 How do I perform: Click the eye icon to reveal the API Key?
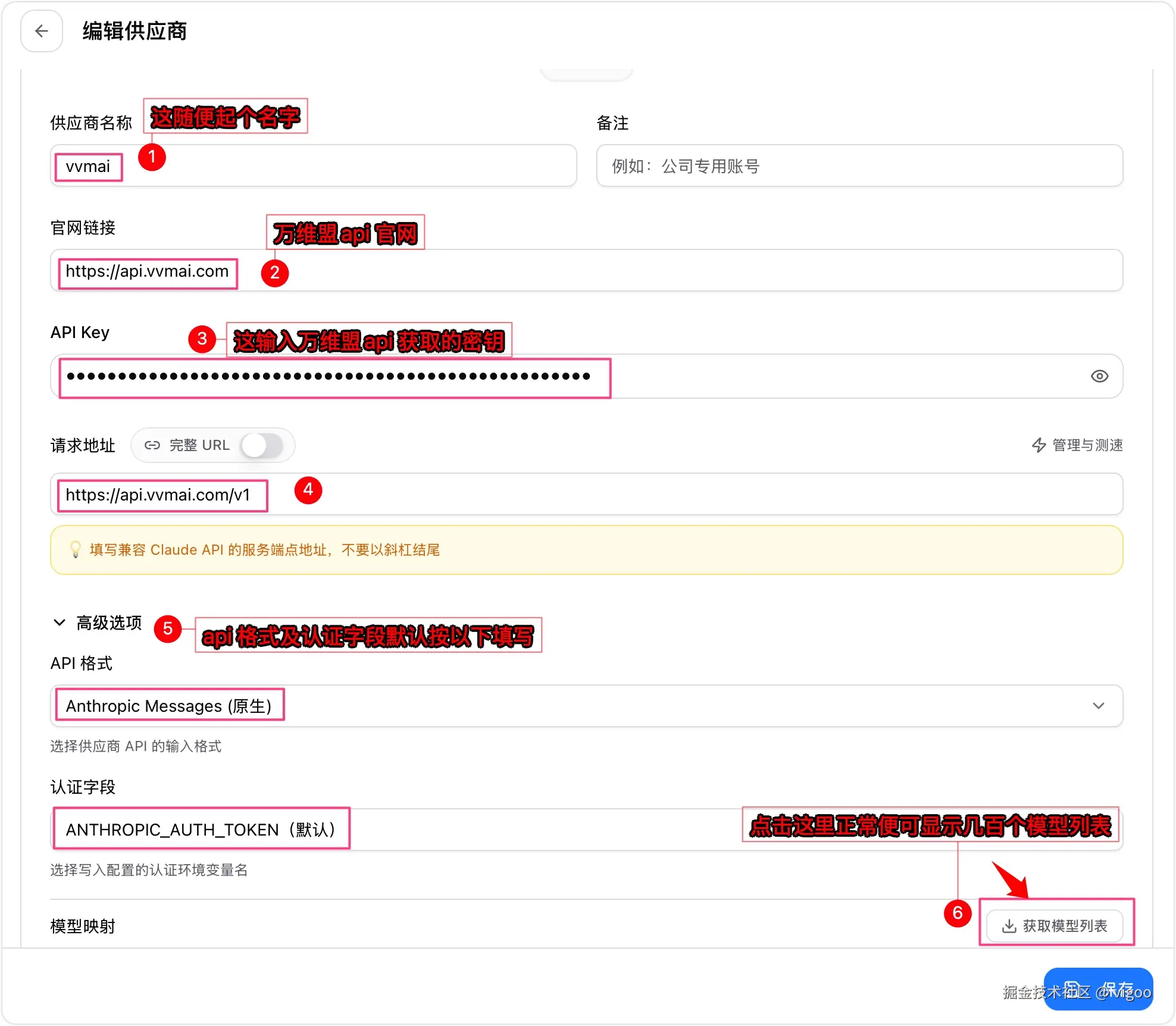tap(1099, 376)
